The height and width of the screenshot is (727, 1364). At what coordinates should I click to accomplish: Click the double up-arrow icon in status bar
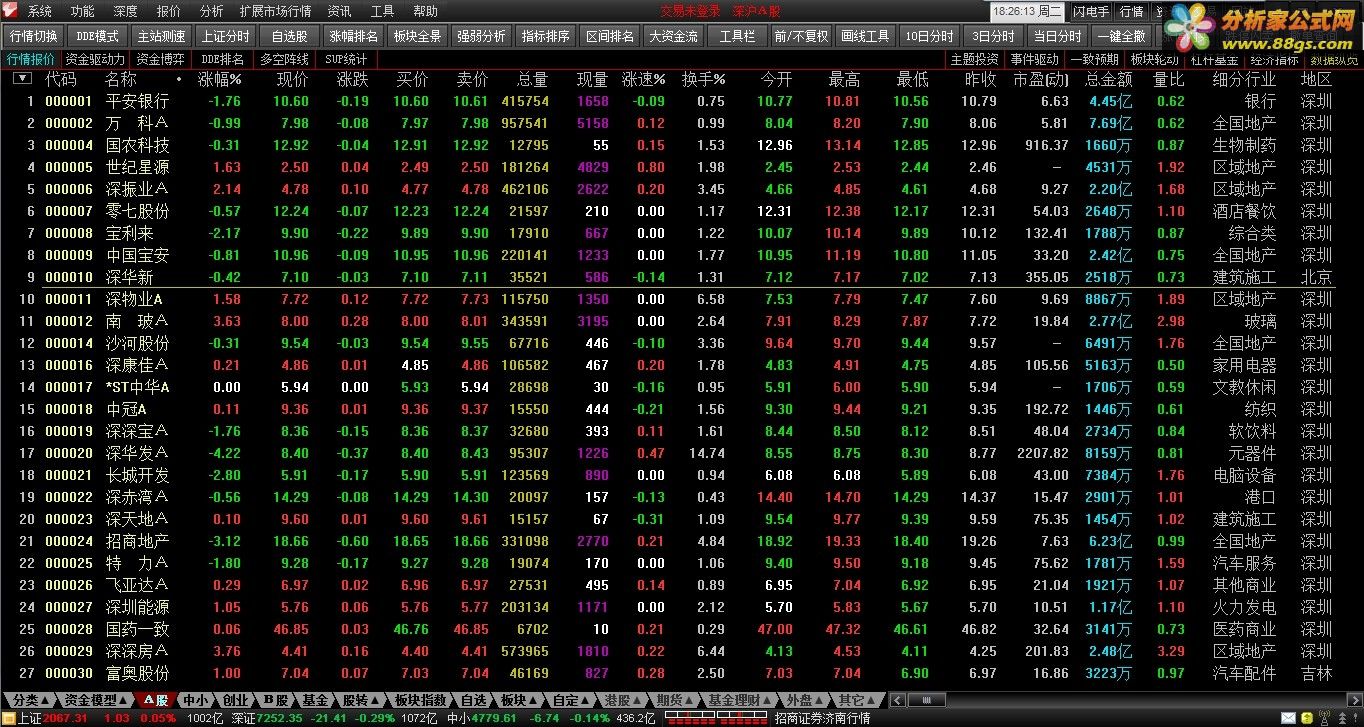(1342, 718)
